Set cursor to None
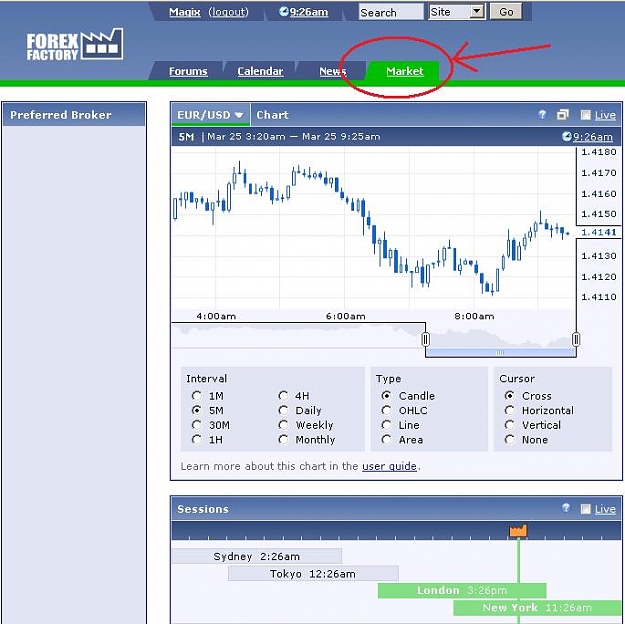 509,439
